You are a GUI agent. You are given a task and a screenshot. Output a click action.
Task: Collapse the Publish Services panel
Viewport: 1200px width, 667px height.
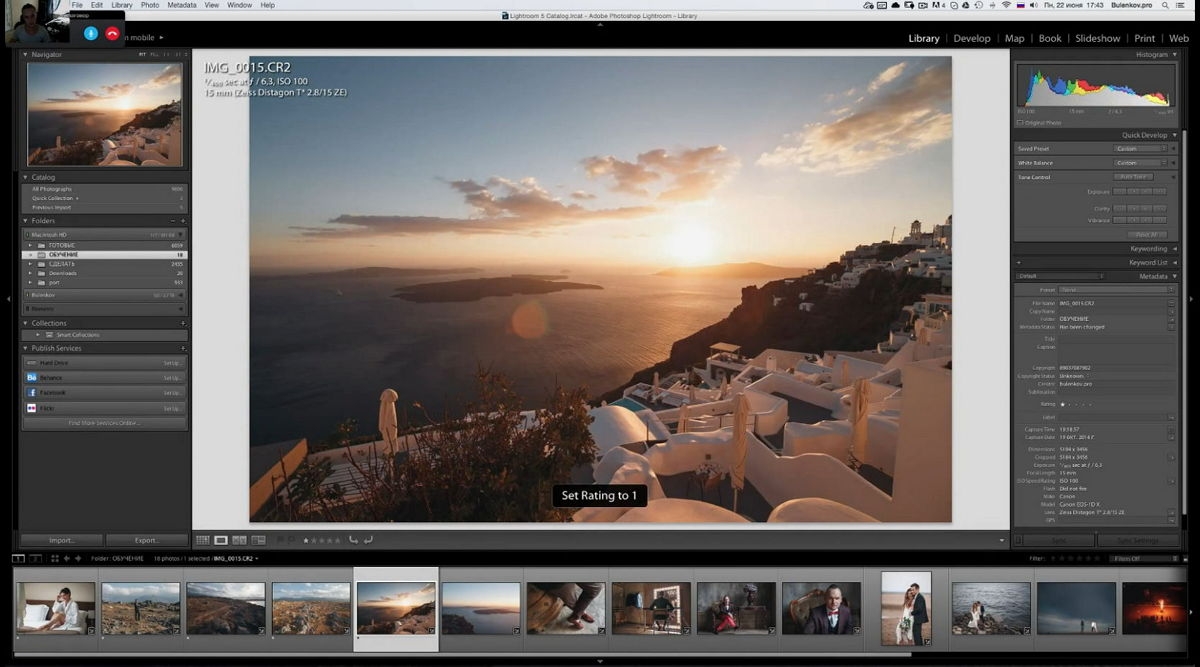[26, 348]
